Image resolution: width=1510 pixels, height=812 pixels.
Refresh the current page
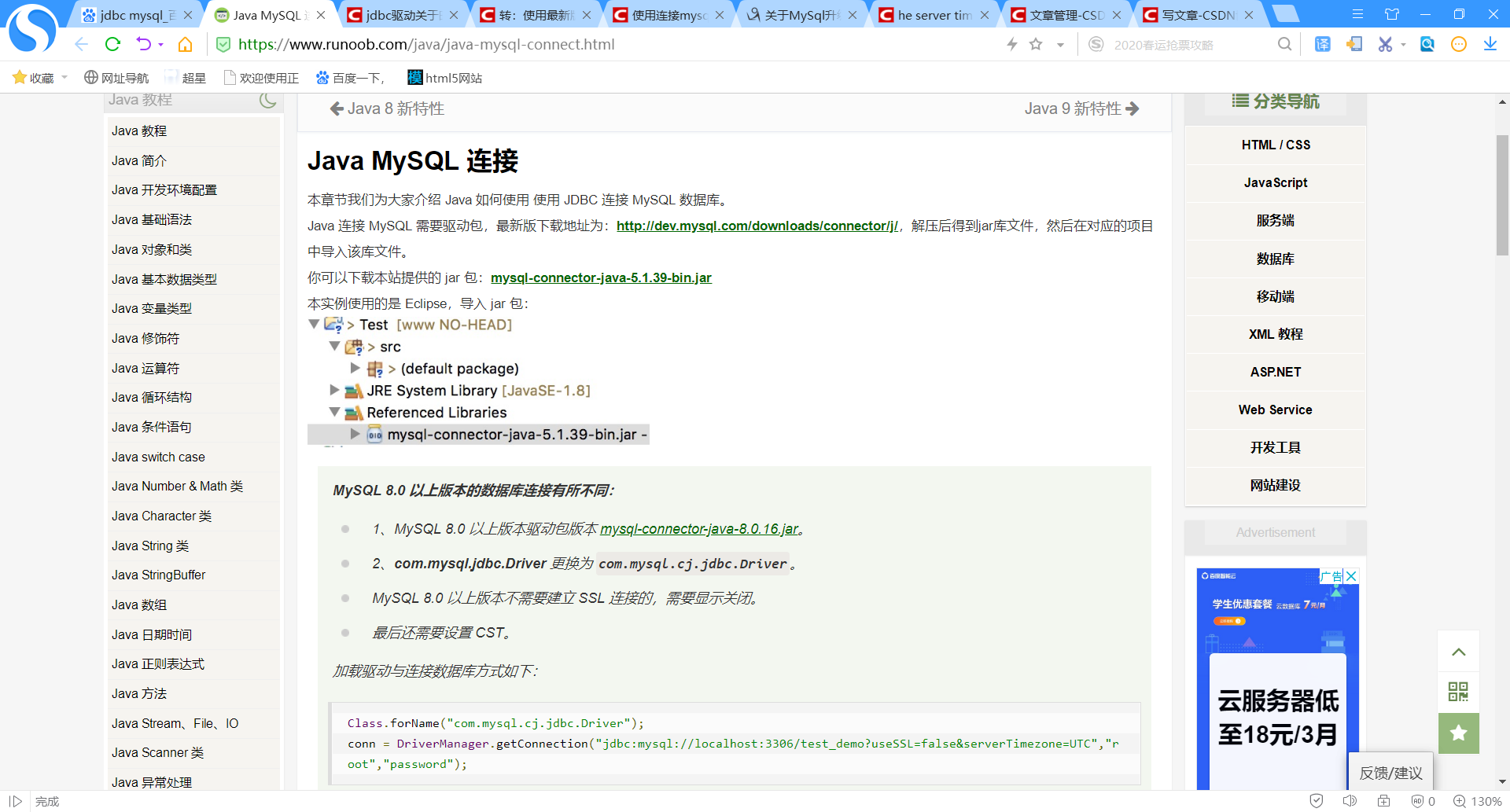point(112,44)
